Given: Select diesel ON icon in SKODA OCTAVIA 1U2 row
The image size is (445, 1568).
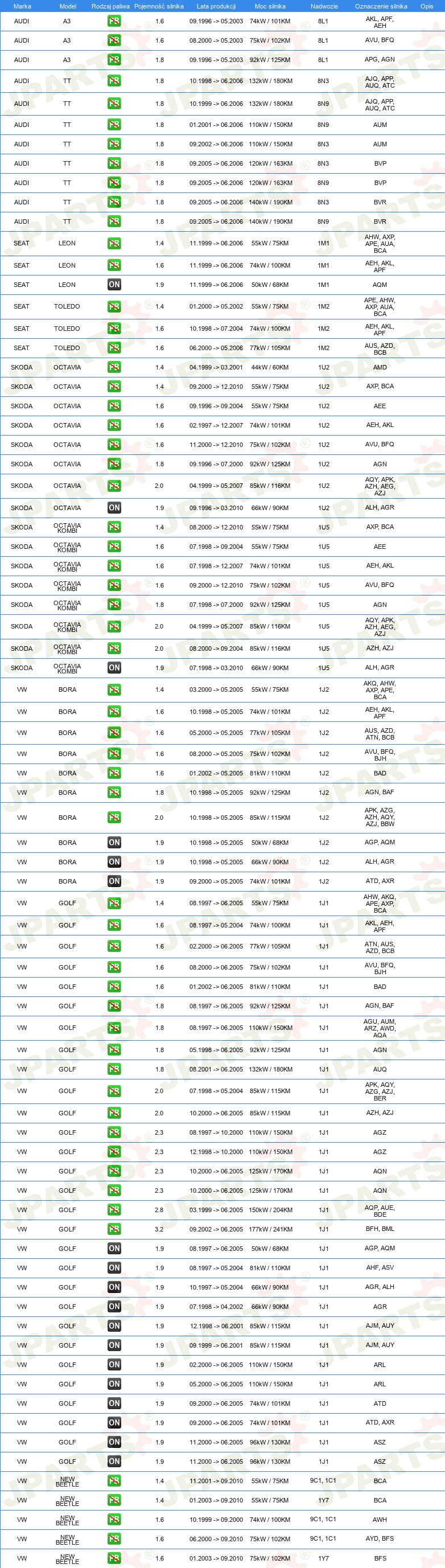Looking at the screenshot, I should coord(114,508).
